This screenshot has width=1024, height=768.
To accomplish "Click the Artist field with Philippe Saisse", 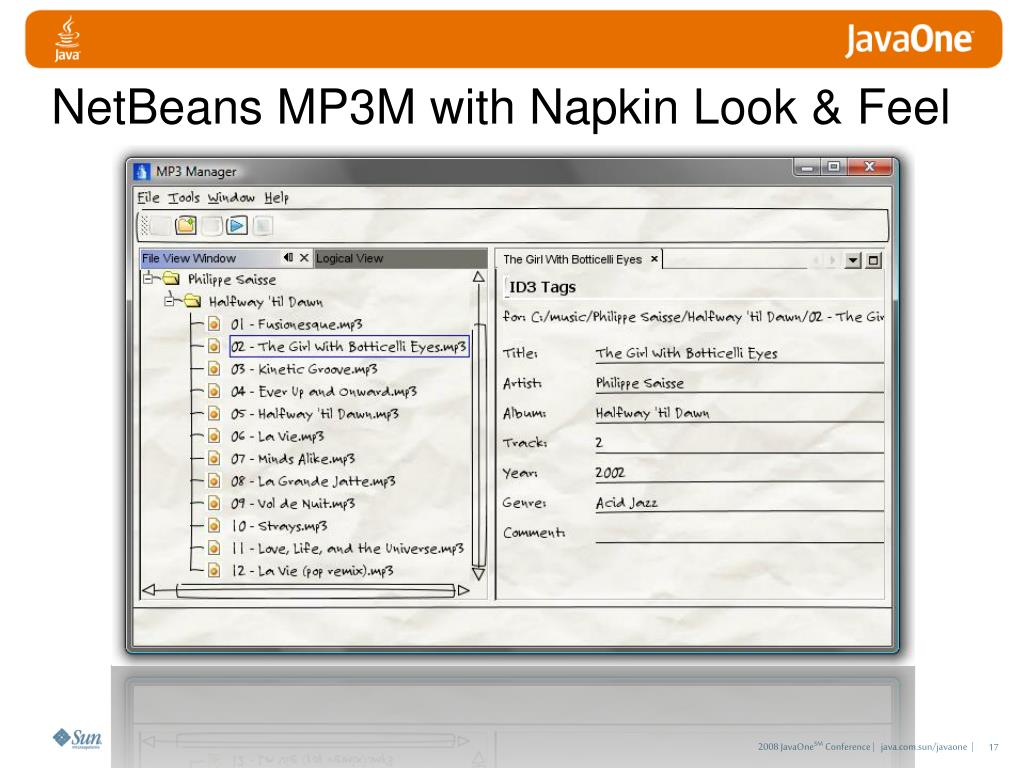I will [x=739, y=383].
